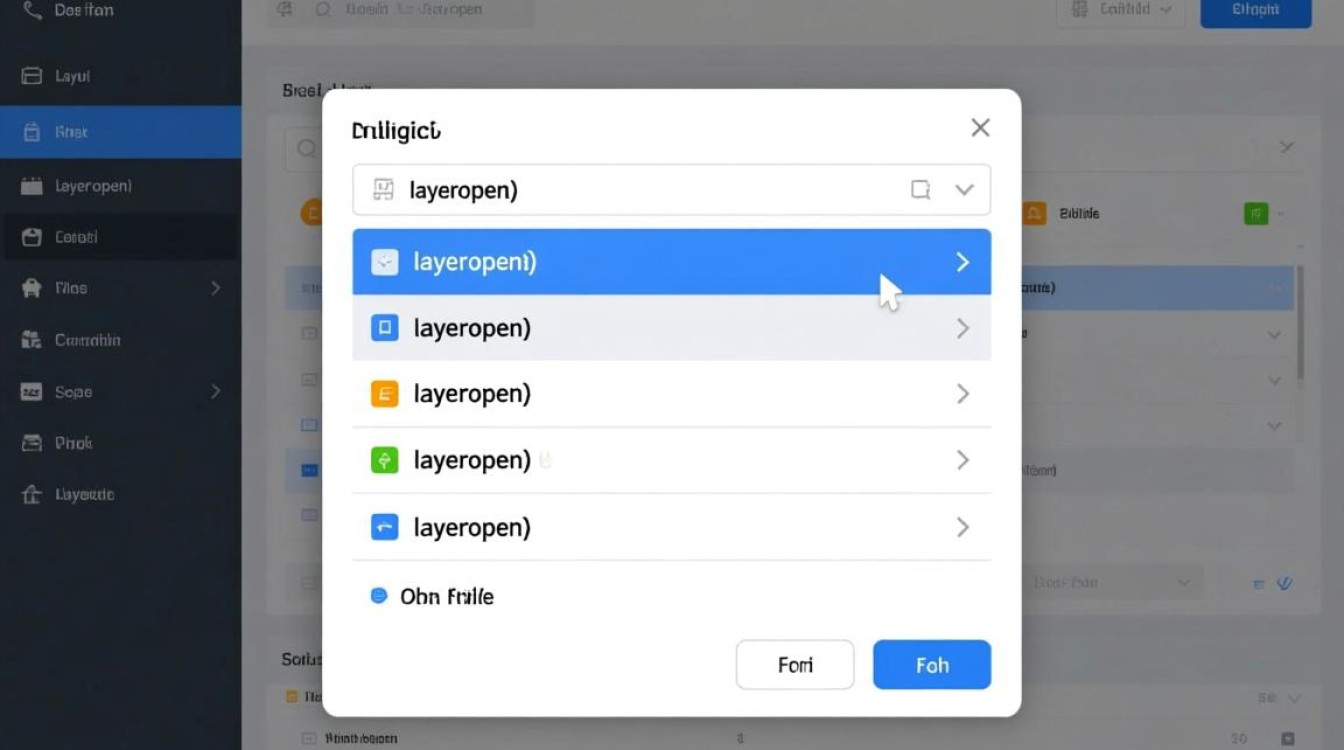The height and width of the screenshot is (750, 1344).
Task: Click the green square icon behind the dialog
Action: point(1256,213)
